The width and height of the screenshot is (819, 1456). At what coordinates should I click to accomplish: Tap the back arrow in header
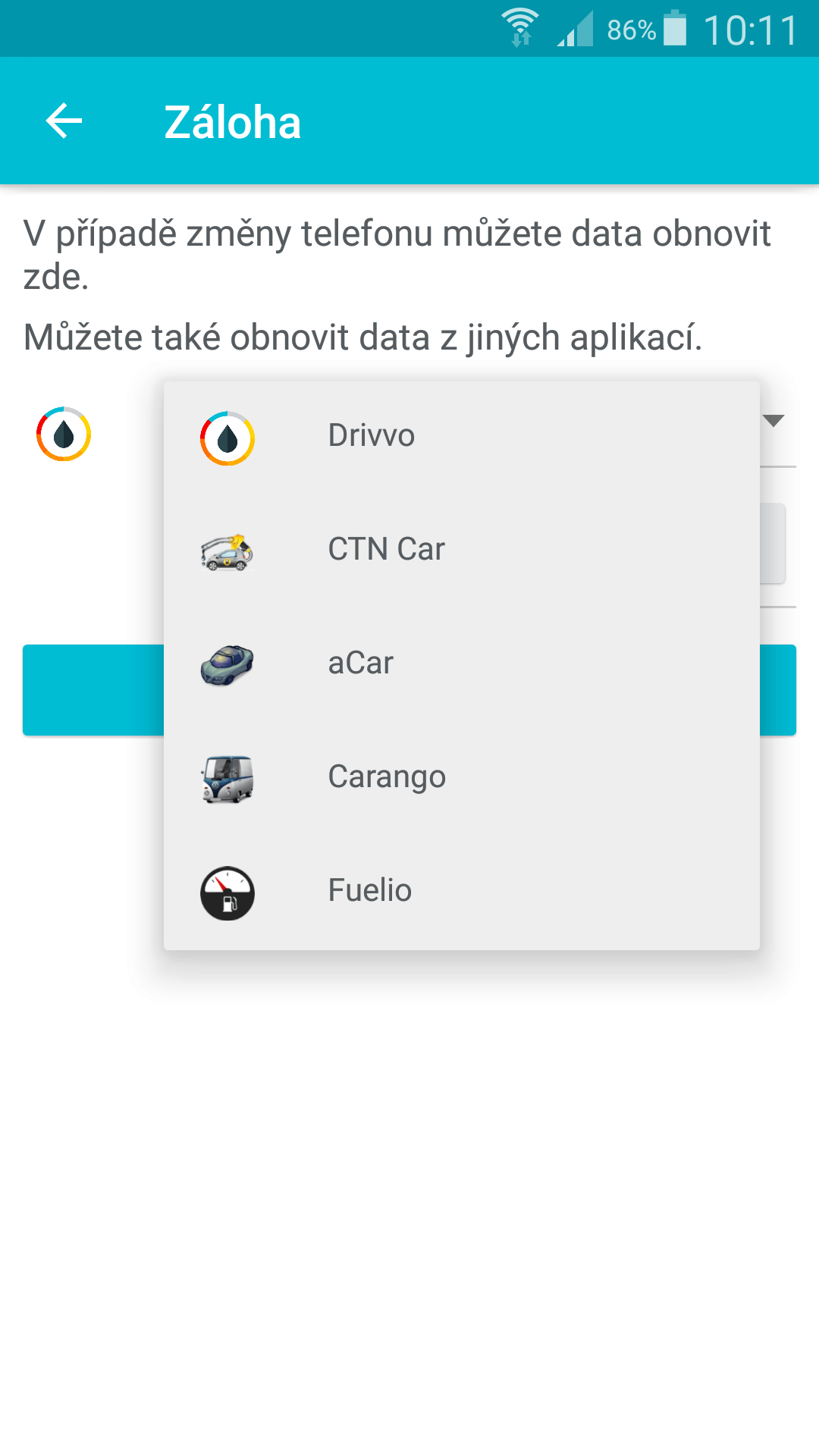(64, 121)
